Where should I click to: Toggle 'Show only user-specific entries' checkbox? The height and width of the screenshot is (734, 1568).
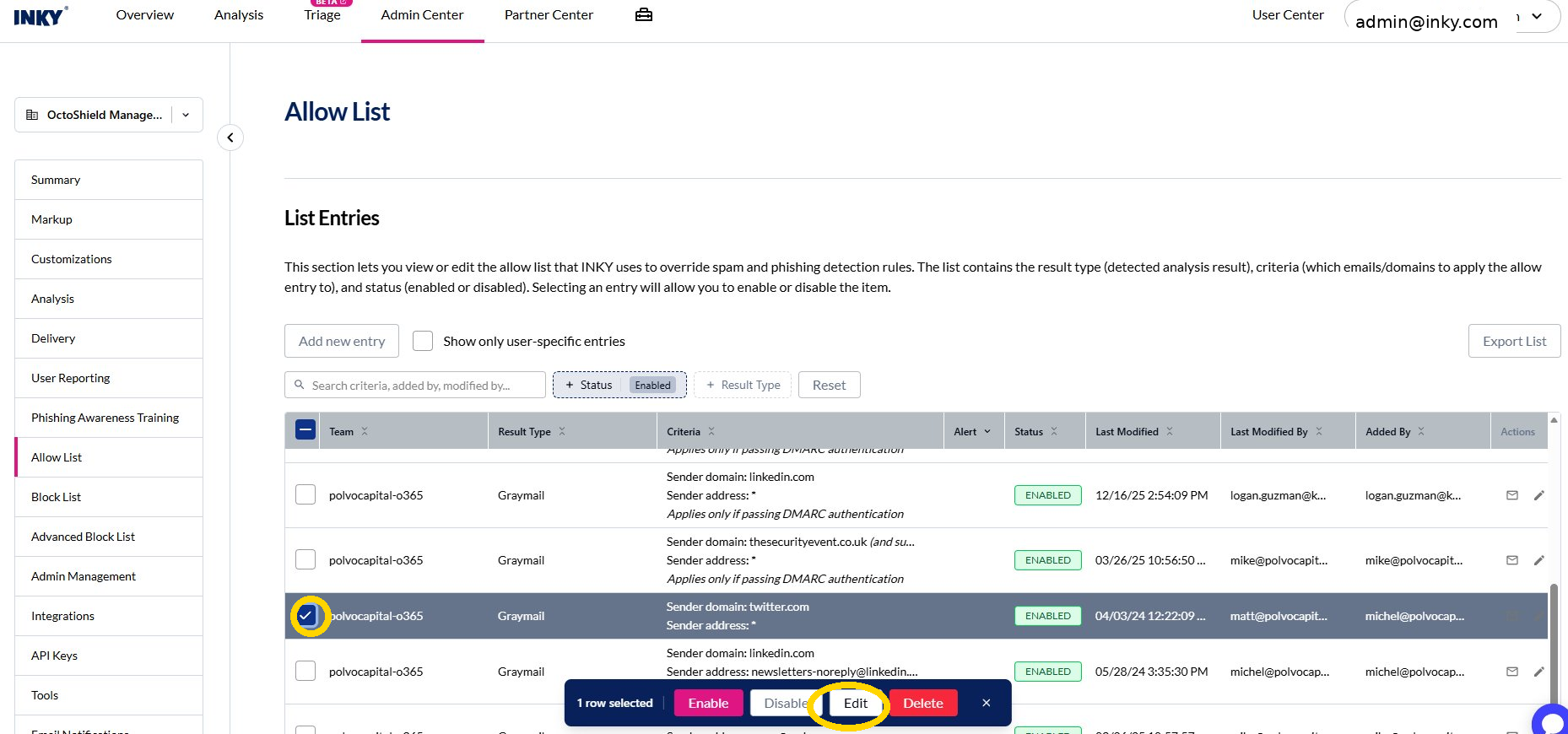click(423, 341)
